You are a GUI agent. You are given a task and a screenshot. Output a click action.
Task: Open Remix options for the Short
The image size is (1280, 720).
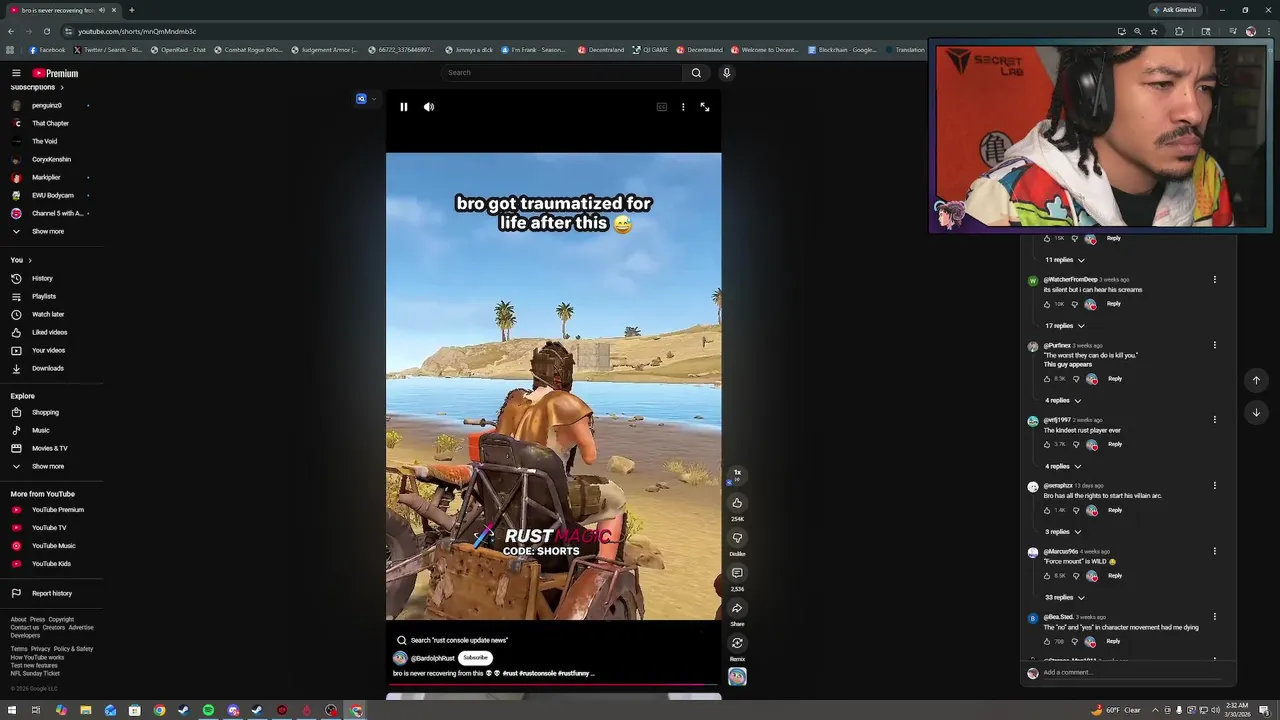pyautogui.click(x=737, y=643)
